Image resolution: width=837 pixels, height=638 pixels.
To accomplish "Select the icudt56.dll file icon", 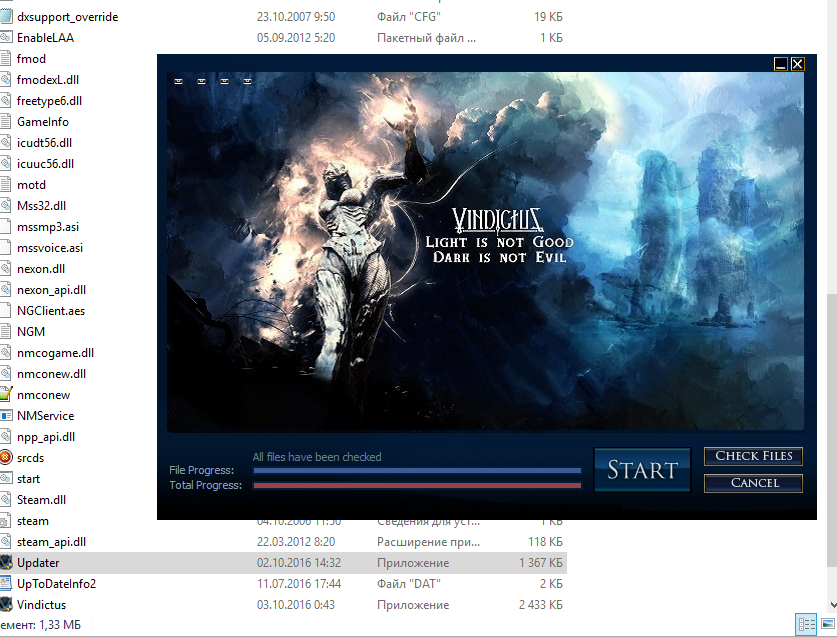I will (6, 143).
